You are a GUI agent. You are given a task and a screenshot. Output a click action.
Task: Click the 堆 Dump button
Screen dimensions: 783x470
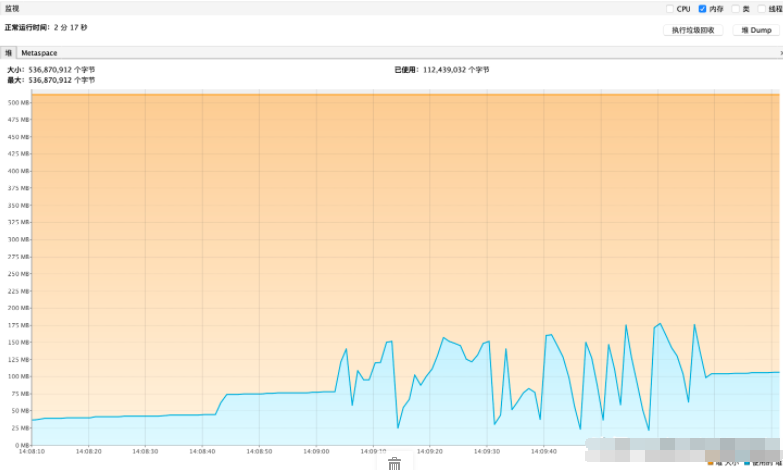[x=756, y=30]
